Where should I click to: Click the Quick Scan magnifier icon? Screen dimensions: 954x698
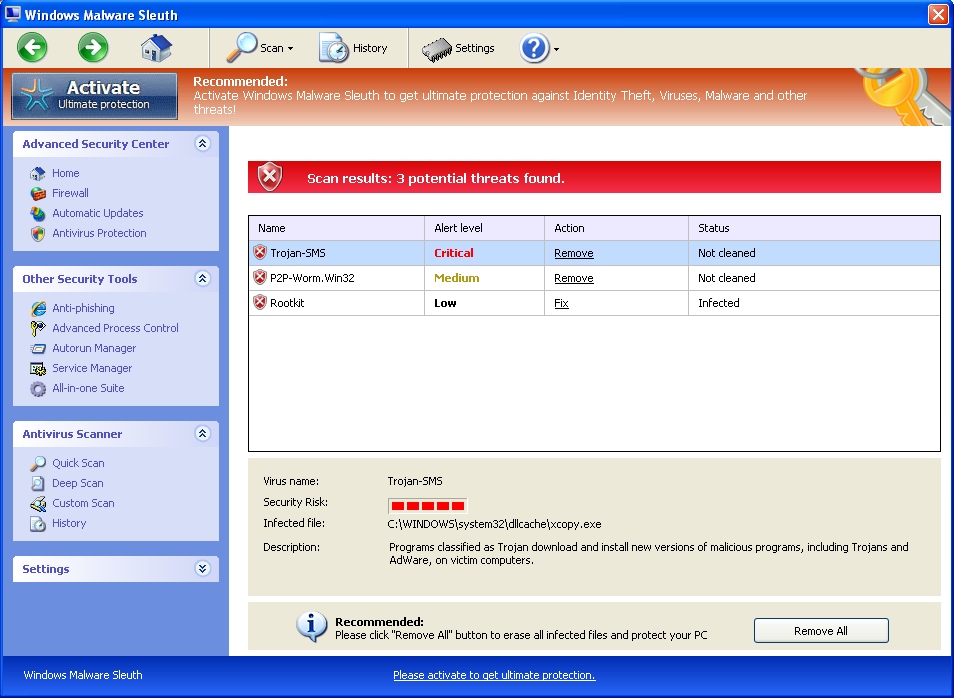coord(38,463)
